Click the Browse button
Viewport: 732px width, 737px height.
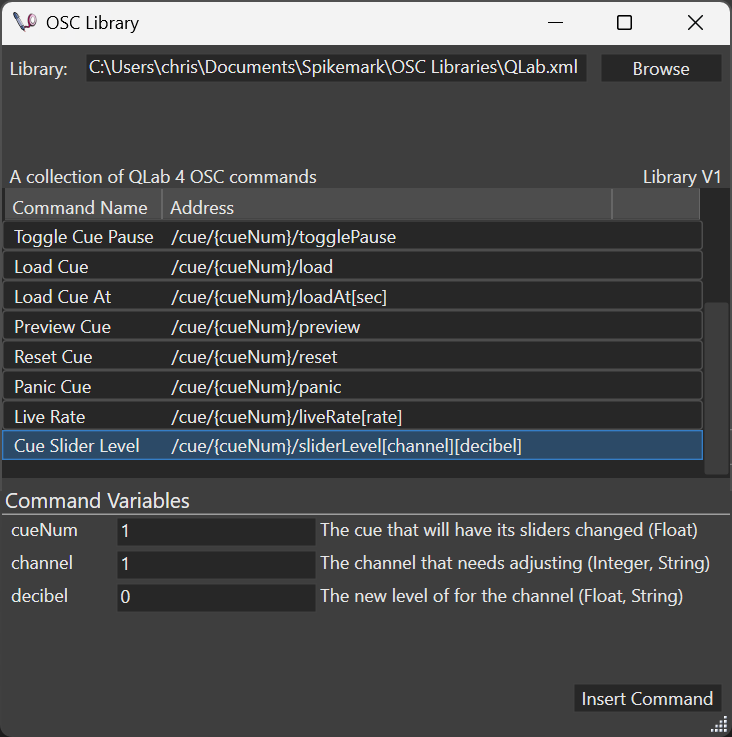tap(661, 68)
